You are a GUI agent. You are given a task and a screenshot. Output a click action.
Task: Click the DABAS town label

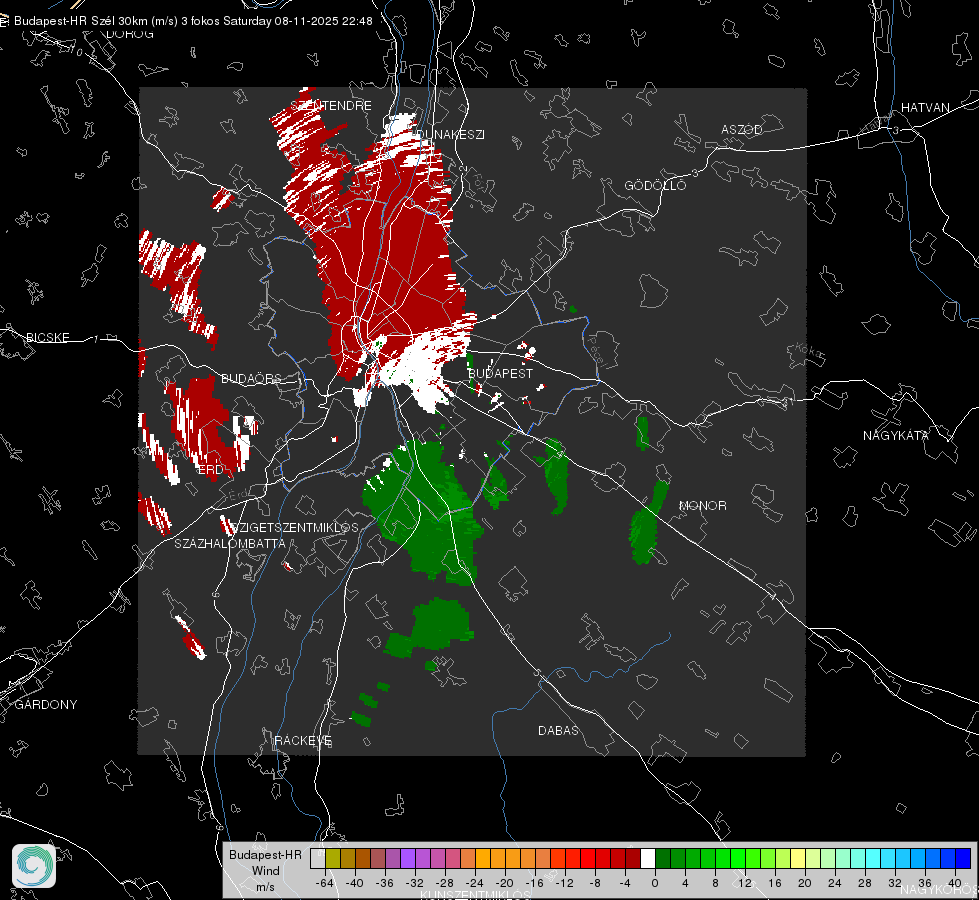558,730
